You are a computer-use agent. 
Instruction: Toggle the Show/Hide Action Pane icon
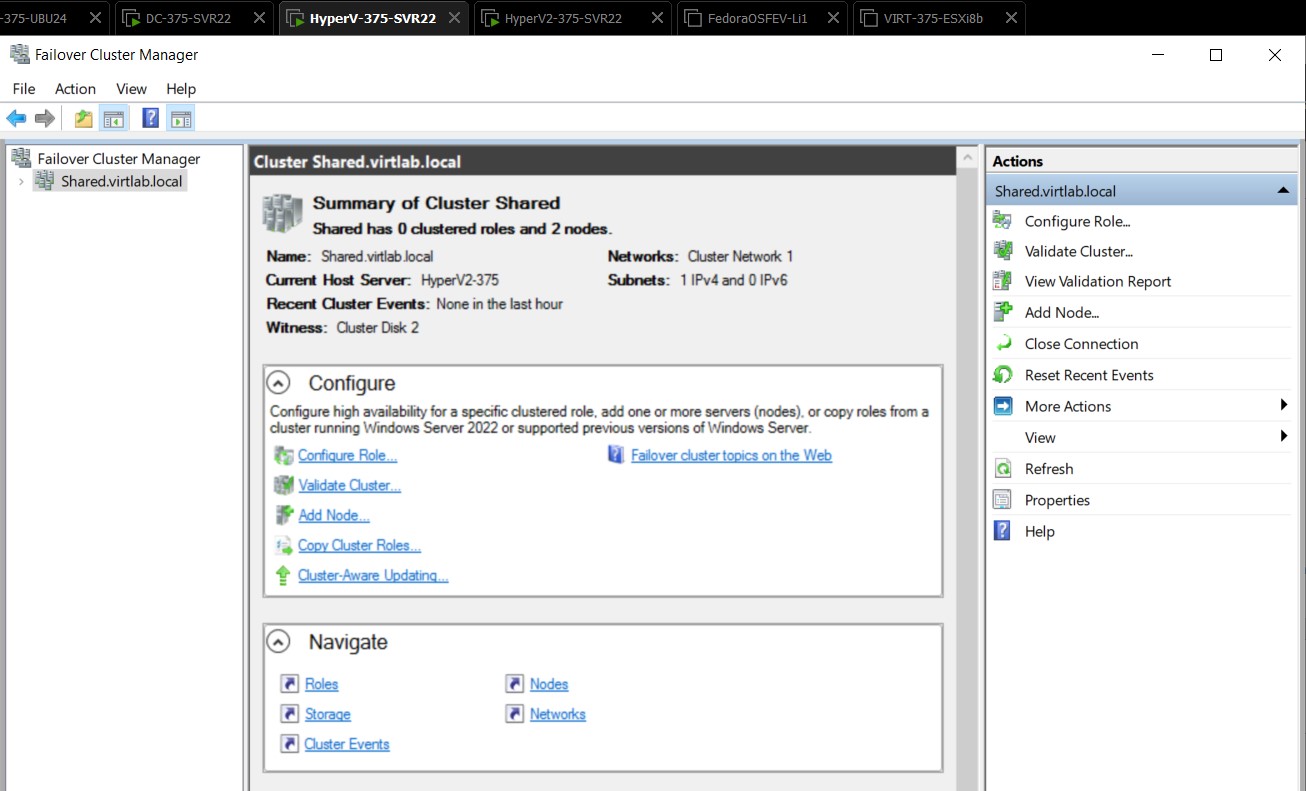click(180, 117)
